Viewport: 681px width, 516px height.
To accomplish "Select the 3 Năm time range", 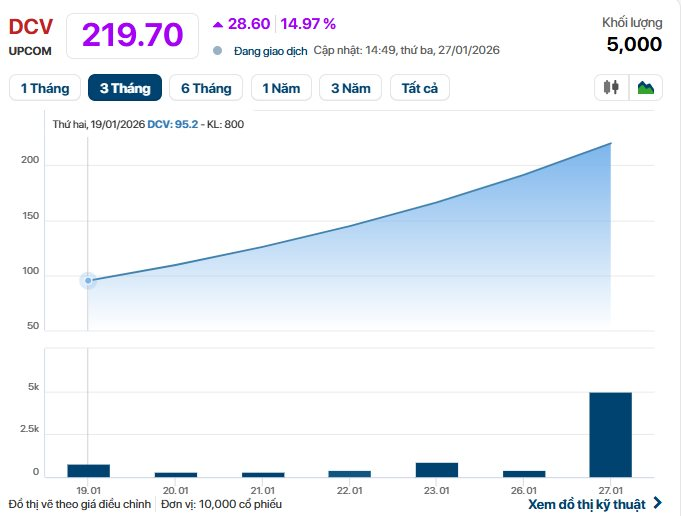I will (x=350, y=88).
